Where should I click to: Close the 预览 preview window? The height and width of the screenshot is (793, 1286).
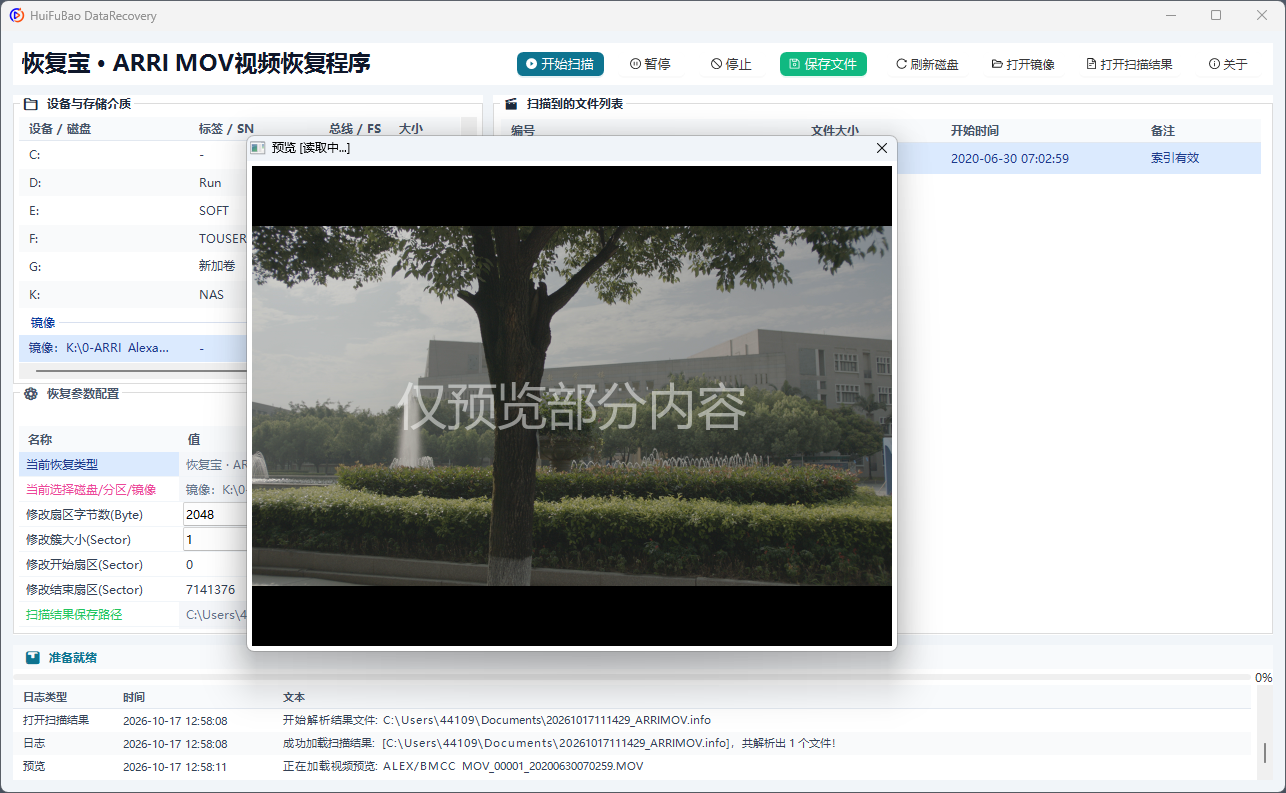click(x=881, y=148)
